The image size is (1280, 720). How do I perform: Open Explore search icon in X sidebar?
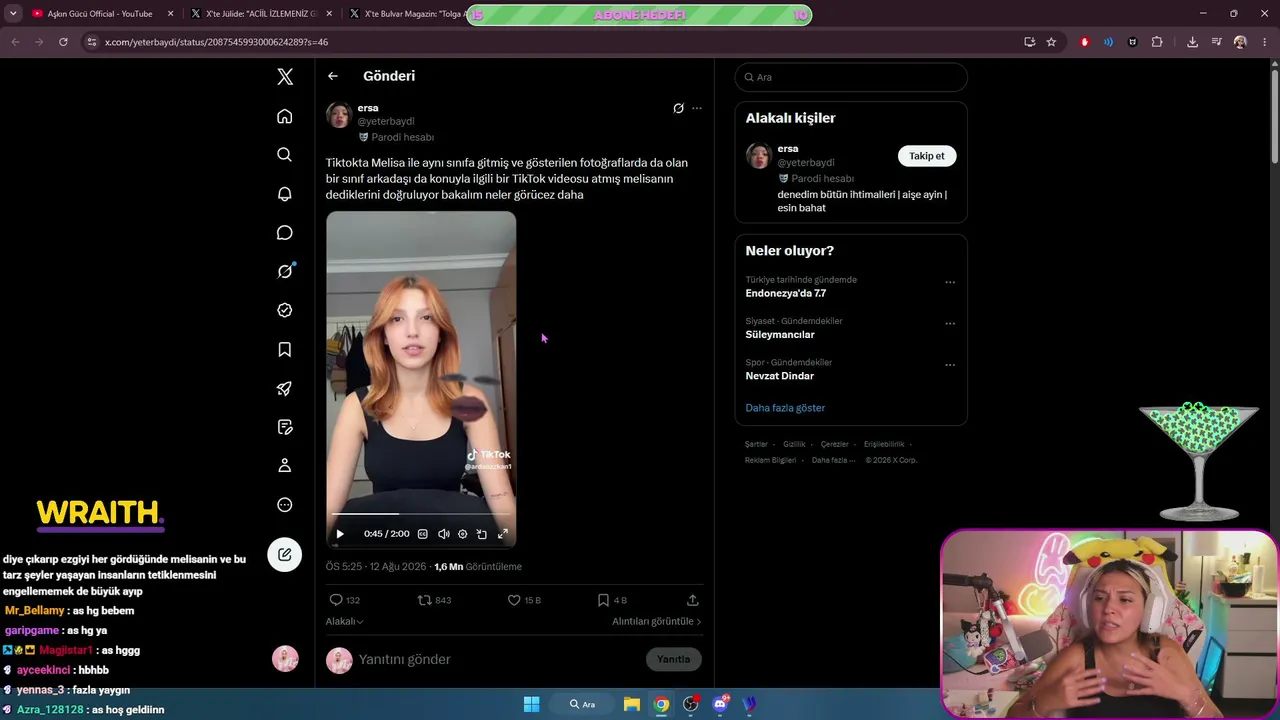point(285,155)
